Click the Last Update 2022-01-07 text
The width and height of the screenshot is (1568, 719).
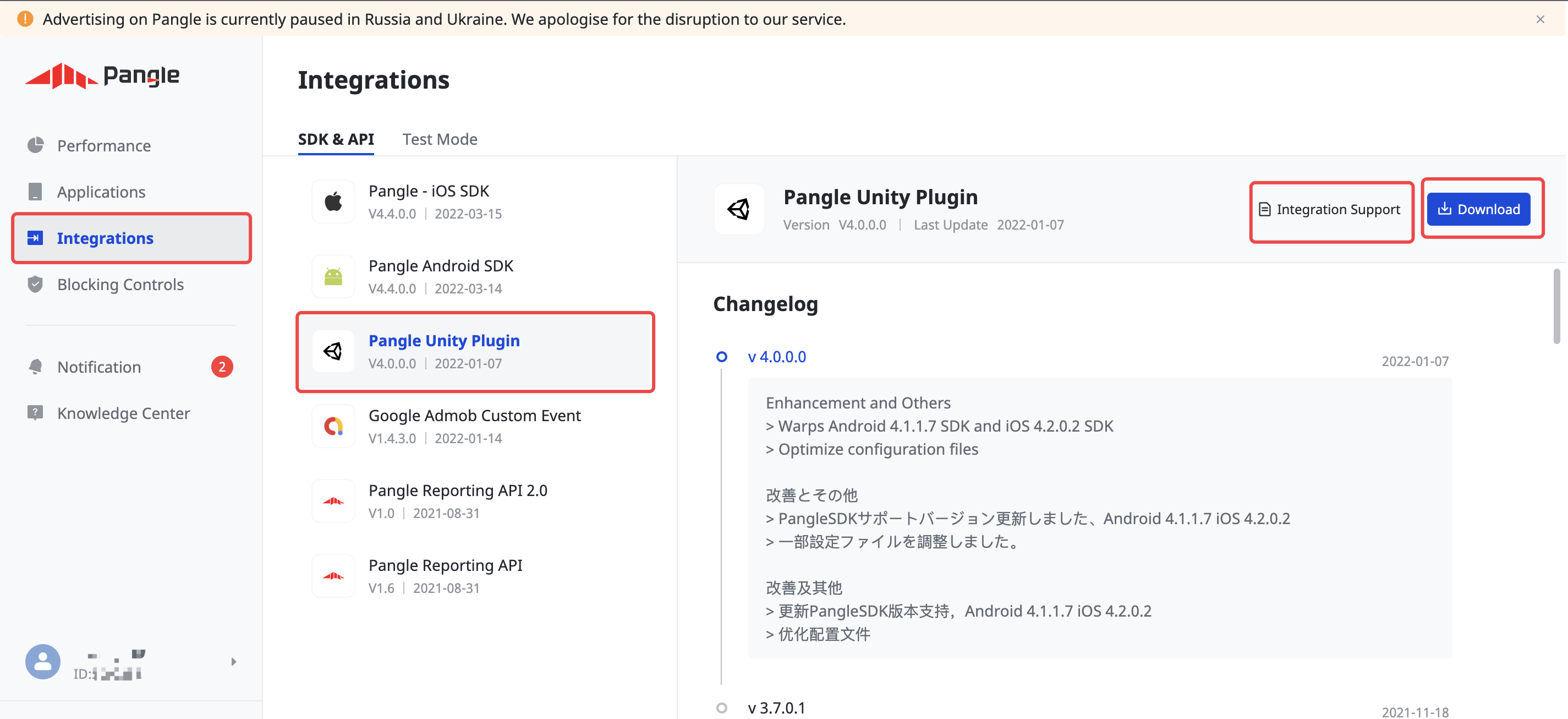point(989,225)
